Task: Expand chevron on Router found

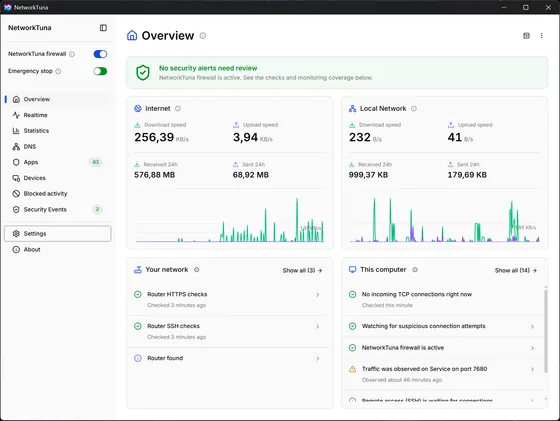Action: coord(318,359)
